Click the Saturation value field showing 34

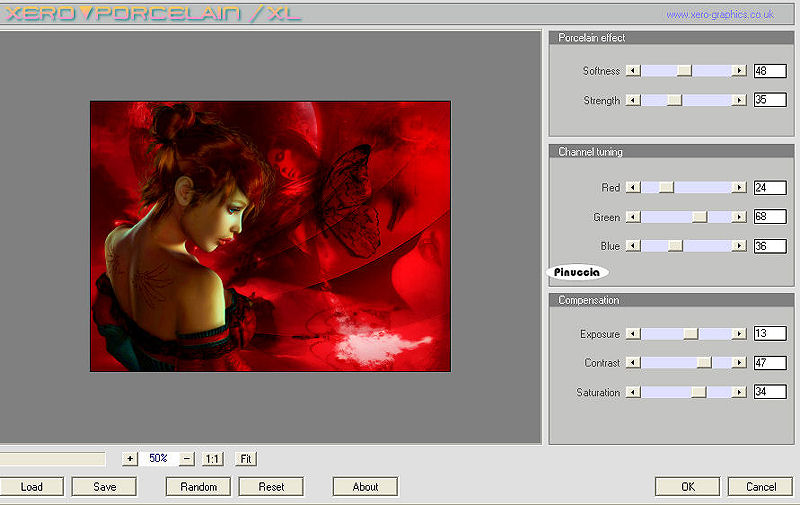pyautogui.click(x=770, y=392)
